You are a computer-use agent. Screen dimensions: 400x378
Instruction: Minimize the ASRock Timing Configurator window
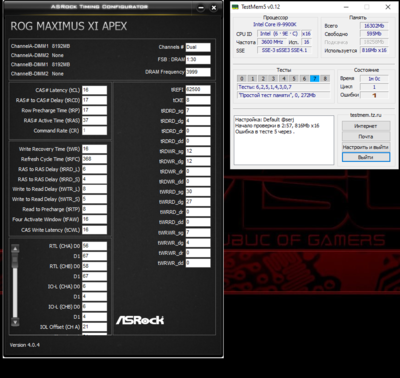[x=201, y=8]
